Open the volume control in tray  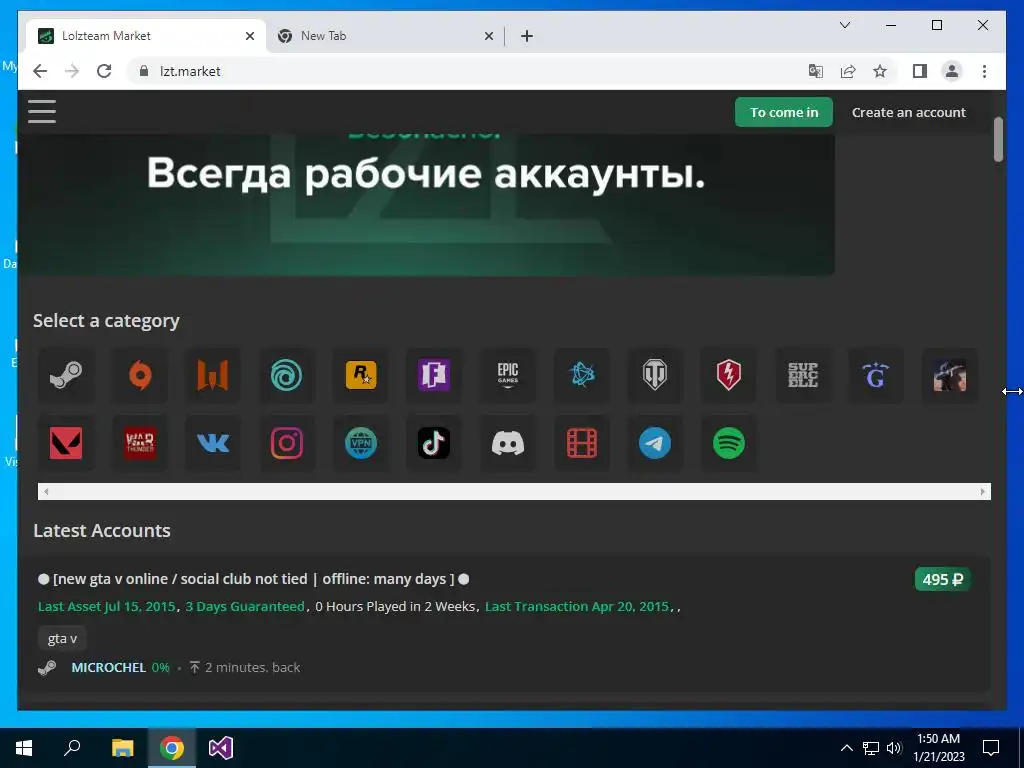click(x=894, y=748)
